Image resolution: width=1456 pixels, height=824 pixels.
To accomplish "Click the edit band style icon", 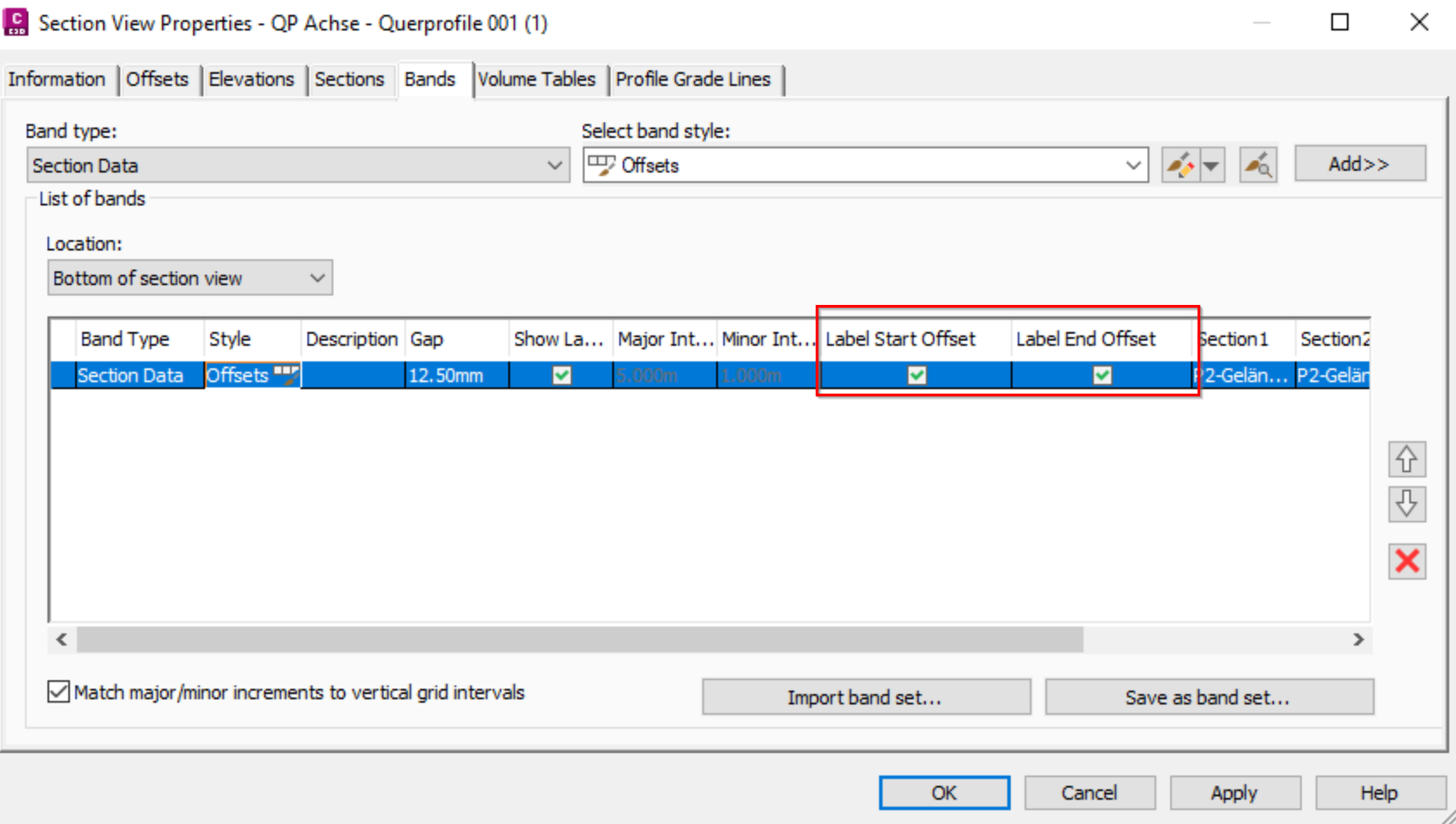I will [x=1180, y=166].
